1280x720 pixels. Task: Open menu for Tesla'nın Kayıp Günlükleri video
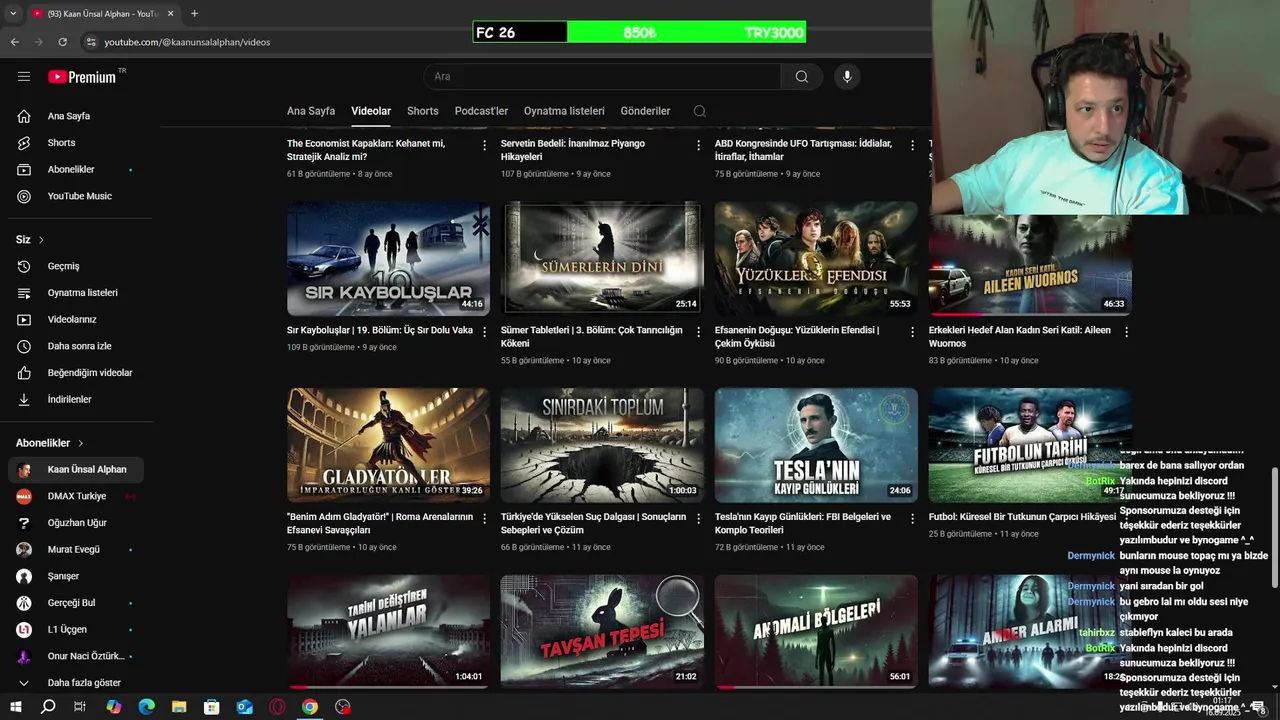click(913, 518)
